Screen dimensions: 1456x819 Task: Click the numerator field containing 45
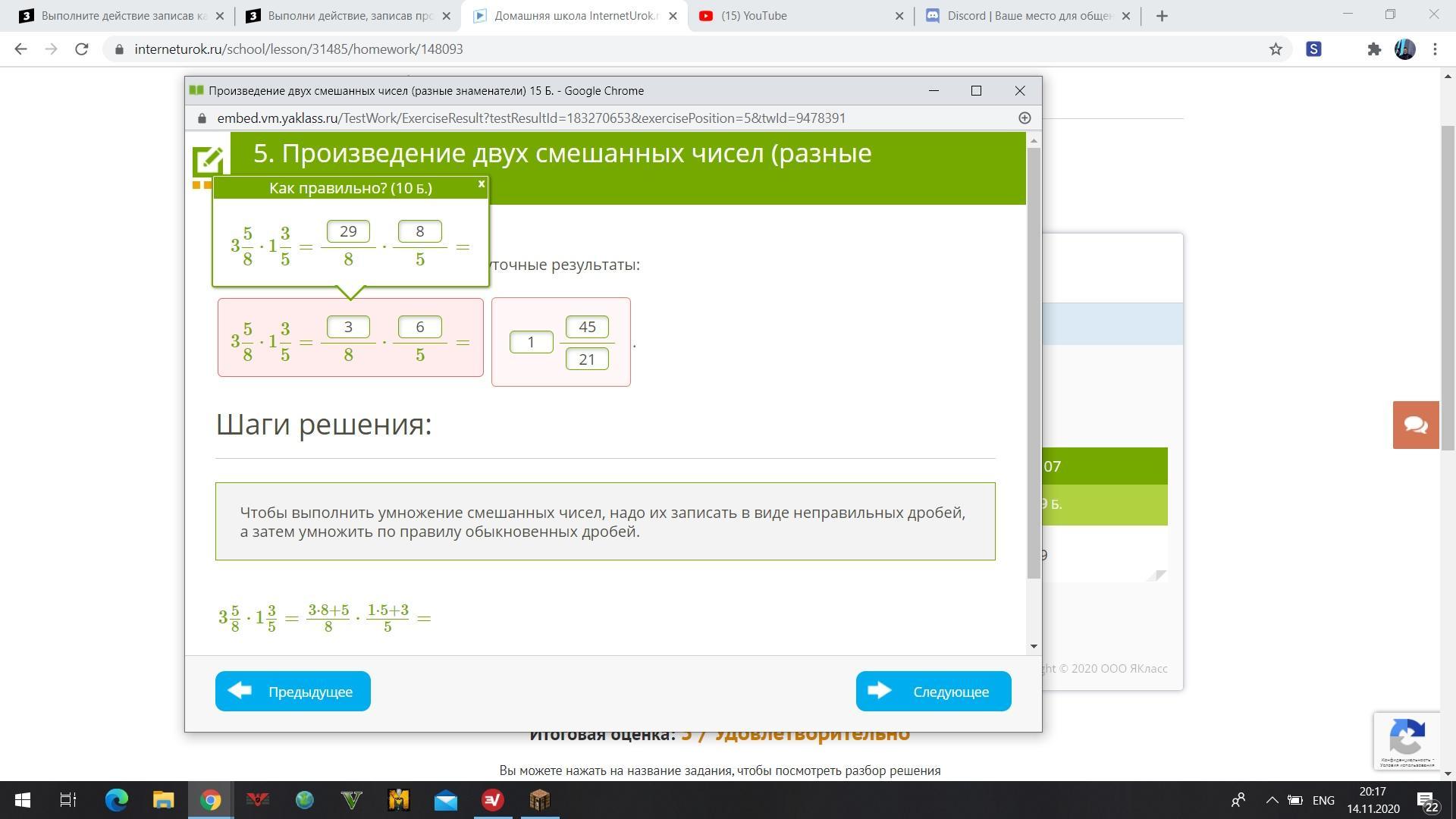(x=587, y=327)
